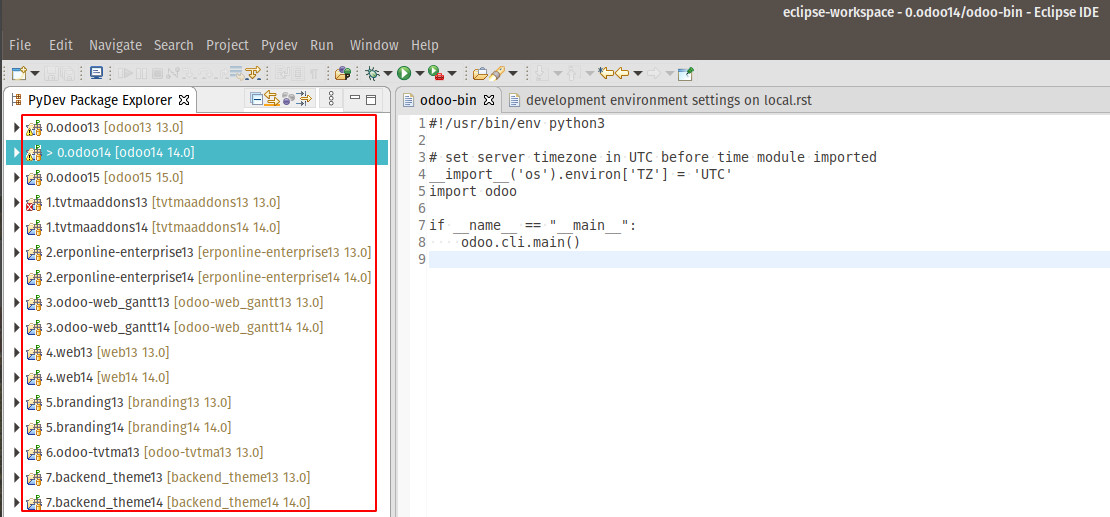The height and width of the screenshot is (517, 1110).
Task: Expand the 4.web14 project node
Action: click(x=16, y=378)
